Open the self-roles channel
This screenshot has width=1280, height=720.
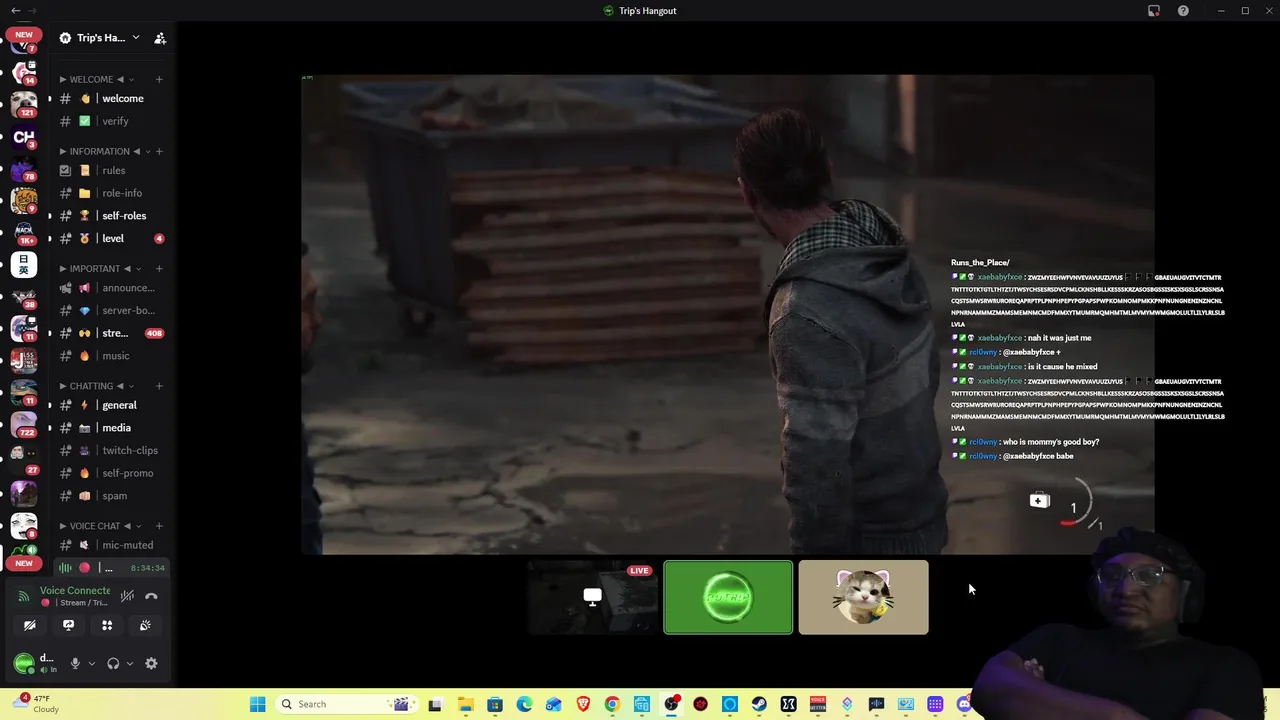(x=112, y=216)
